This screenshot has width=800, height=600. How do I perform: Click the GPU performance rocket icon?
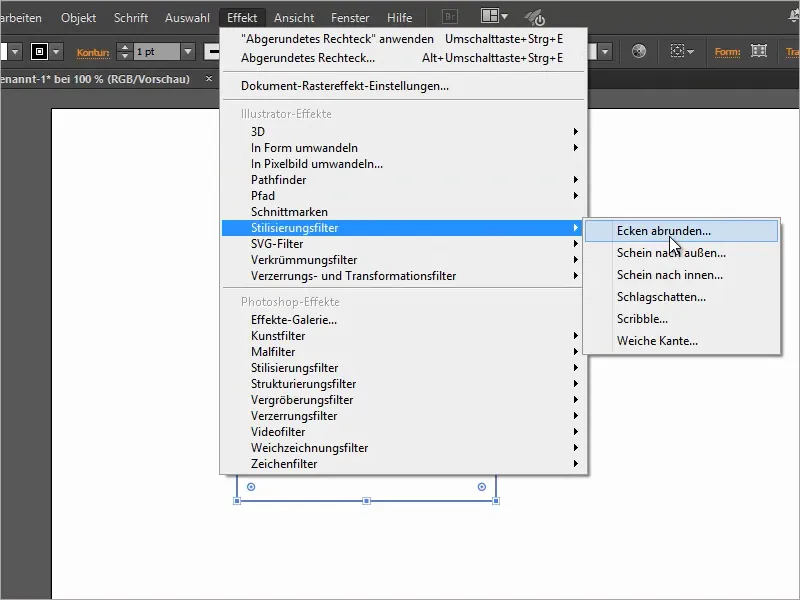pyautogui.click(x=535, y=18)
